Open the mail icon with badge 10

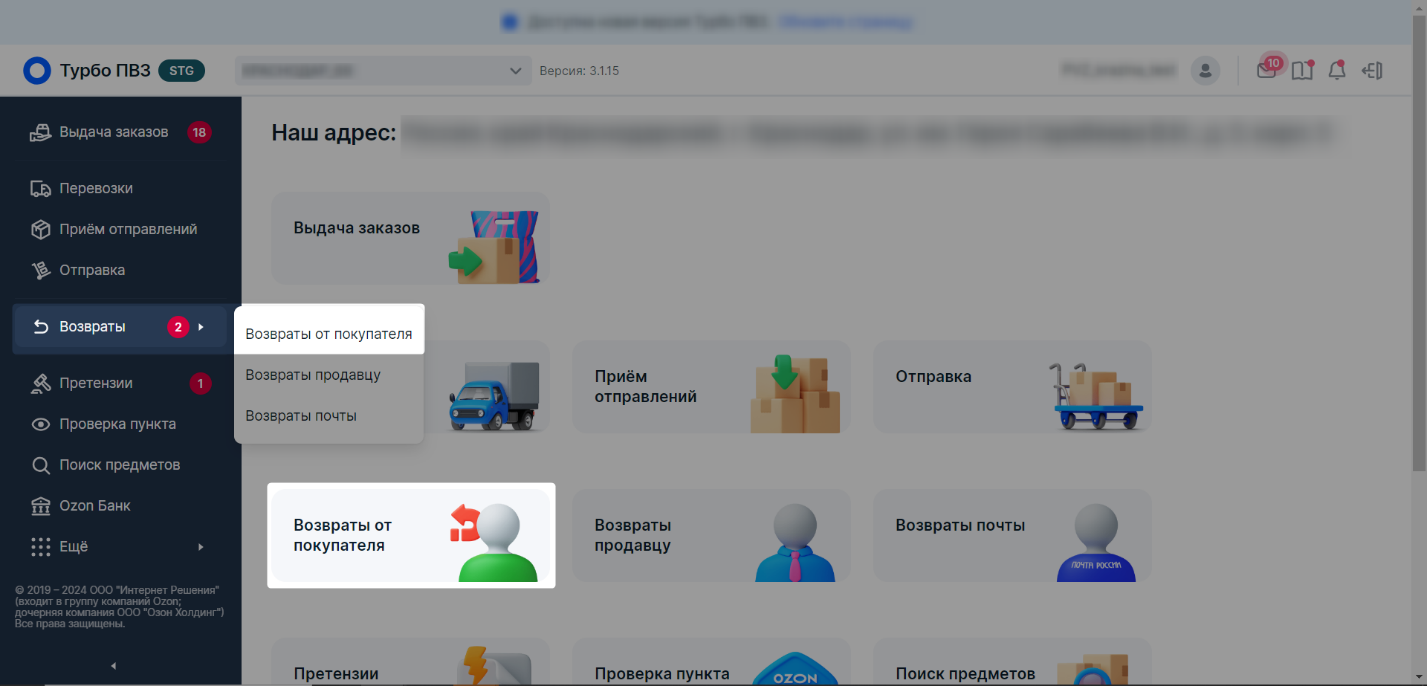(1267, 70)
